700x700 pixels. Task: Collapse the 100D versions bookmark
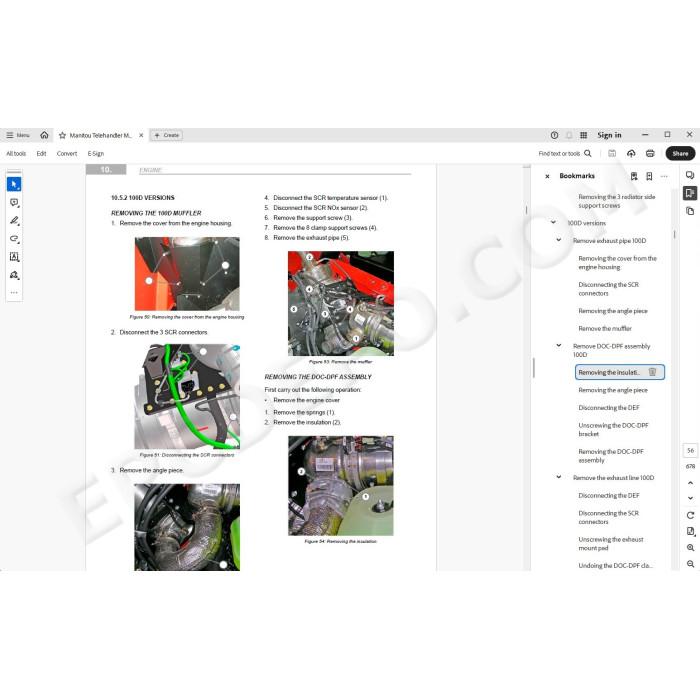pyautogui.click(x=553, y=222)
